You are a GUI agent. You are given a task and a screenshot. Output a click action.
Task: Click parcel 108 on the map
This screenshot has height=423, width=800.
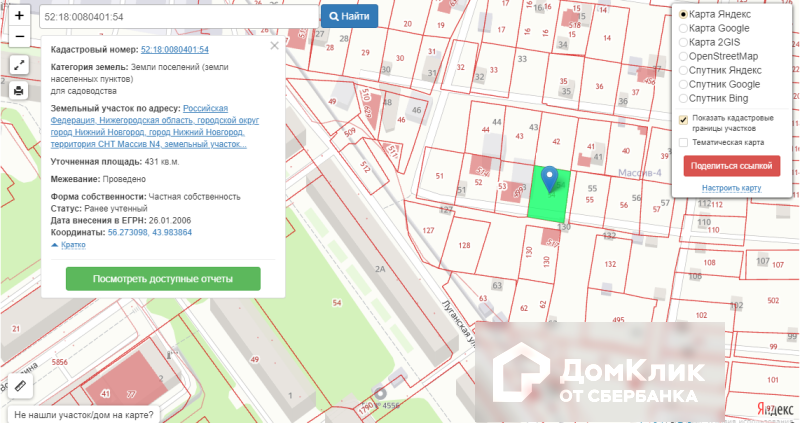[709, 263]
